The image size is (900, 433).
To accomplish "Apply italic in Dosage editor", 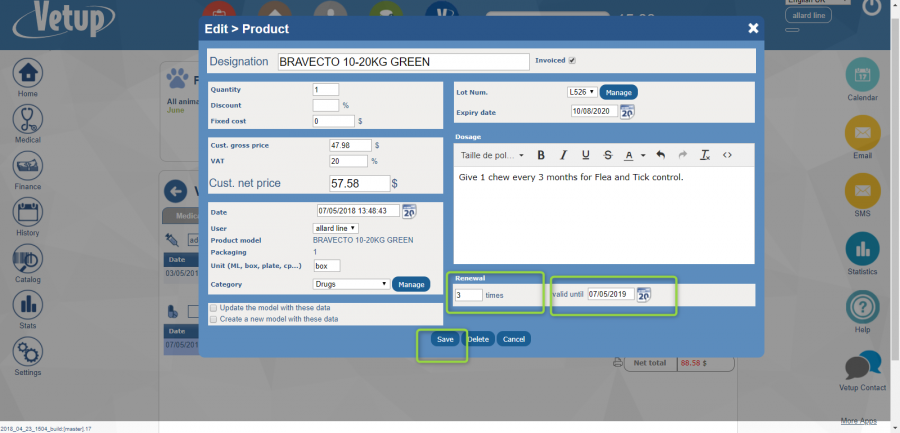I will coord(563,155).
